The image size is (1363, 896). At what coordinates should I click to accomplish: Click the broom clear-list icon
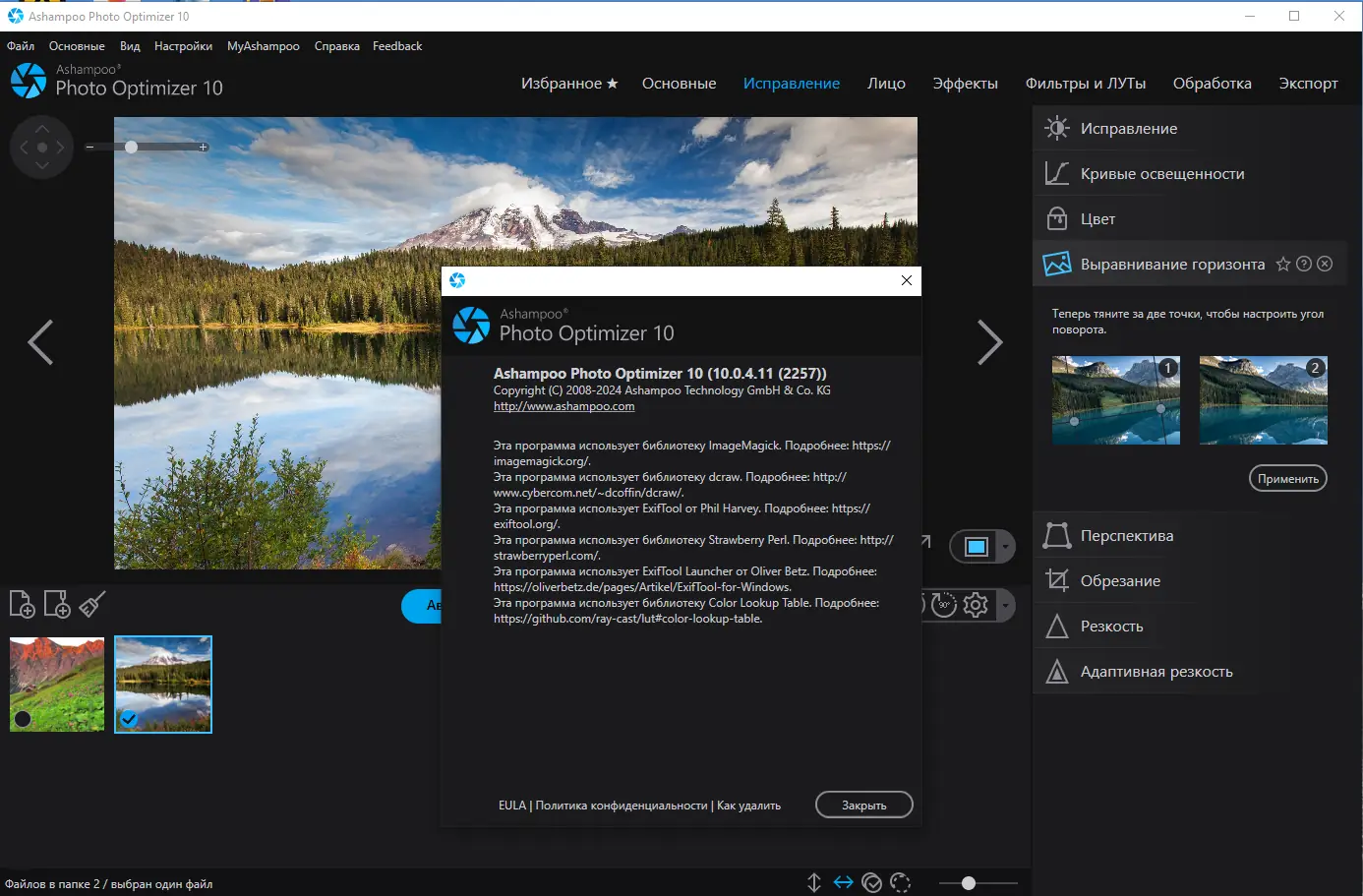point(92,604)
